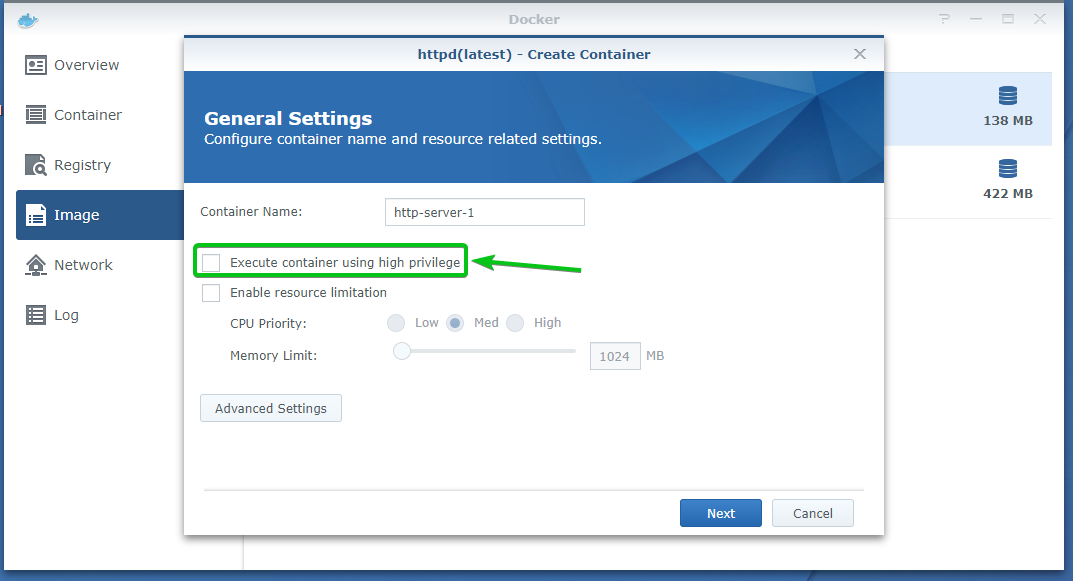This screenshot has height=581, width=1073.
Task: Click the 138 MB database size icon
Action: point(1007,96)
